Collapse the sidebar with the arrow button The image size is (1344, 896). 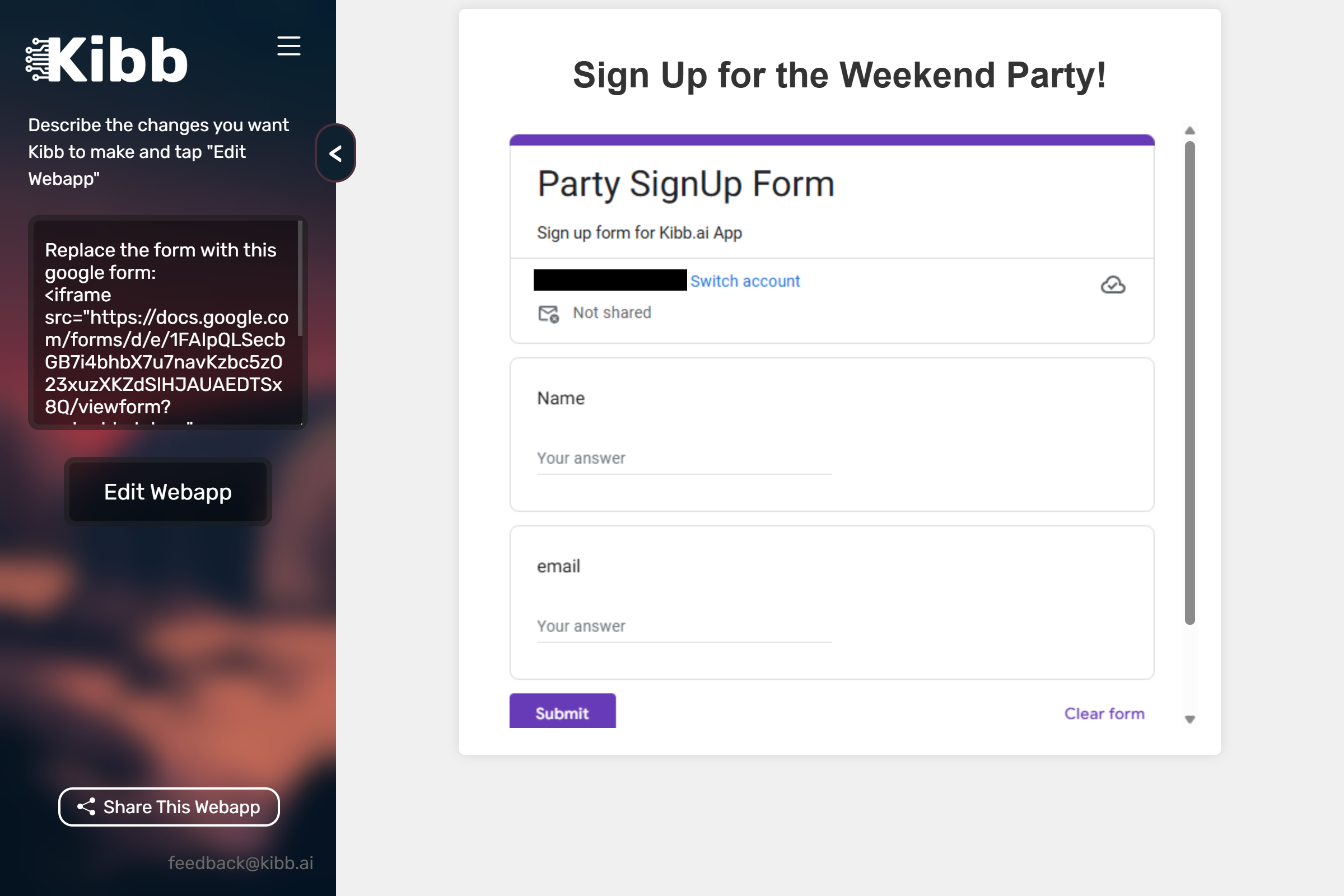335,153
